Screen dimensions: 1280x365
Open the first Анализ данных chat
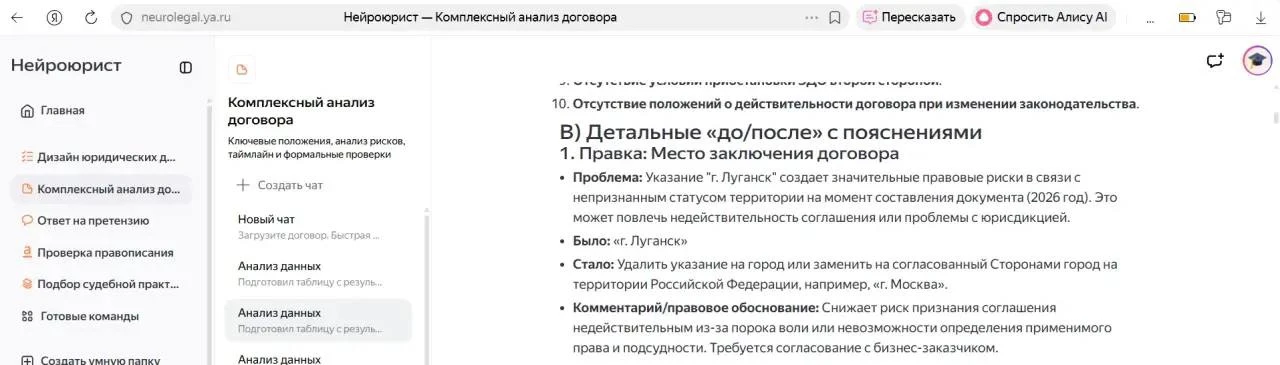point(318,273)
